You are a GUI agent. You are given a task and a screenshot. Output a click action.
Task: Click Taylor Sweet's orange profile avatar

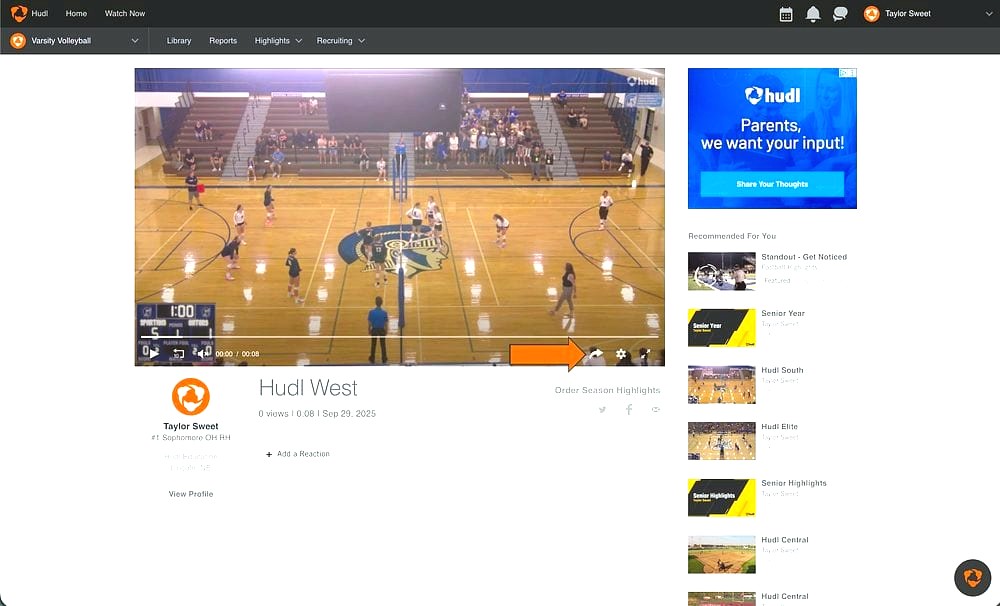tap(191, 396)
